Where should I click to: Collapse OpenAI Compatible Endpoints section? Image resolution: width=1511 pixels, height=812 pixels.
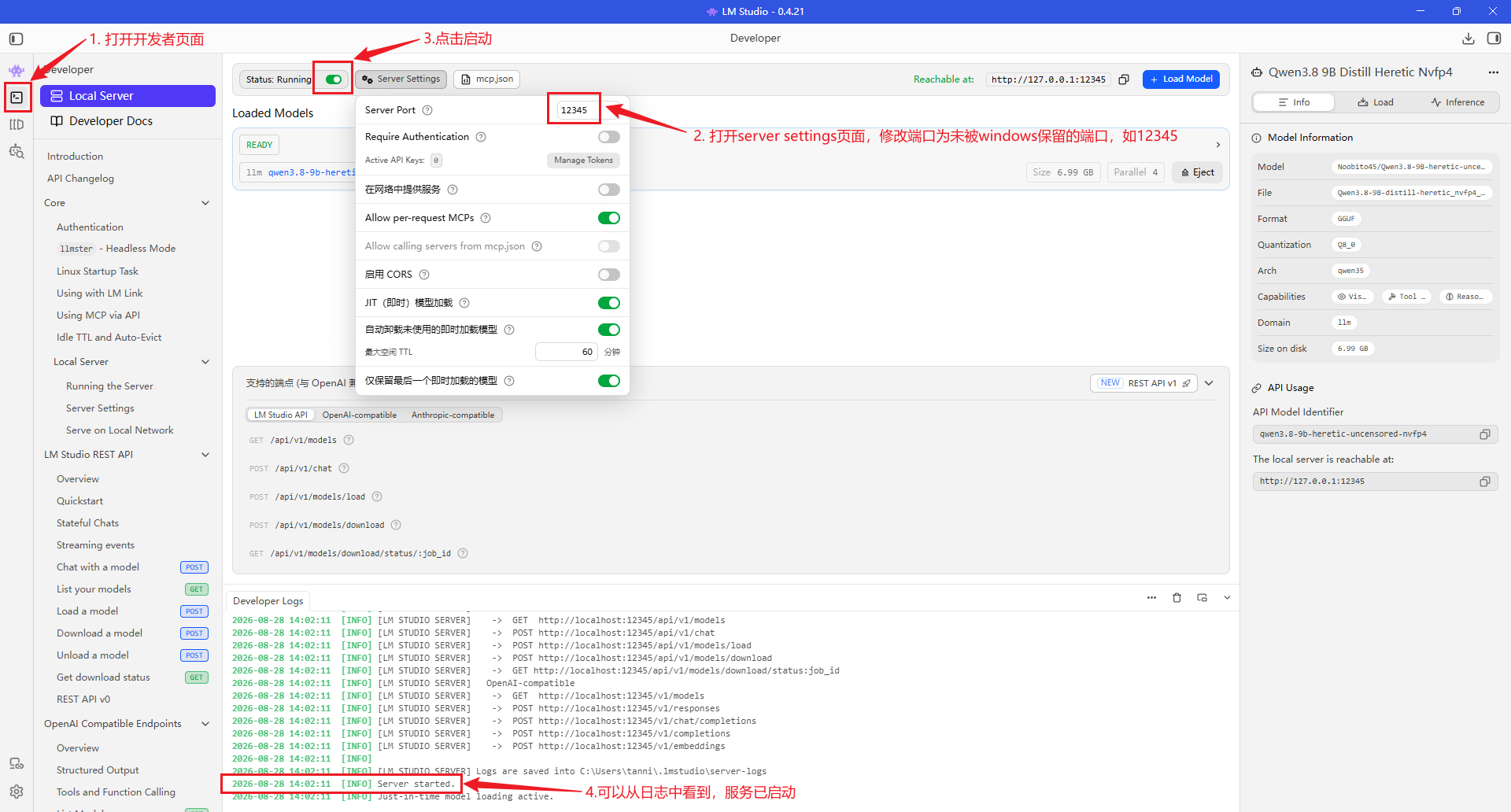pos(205,724)
